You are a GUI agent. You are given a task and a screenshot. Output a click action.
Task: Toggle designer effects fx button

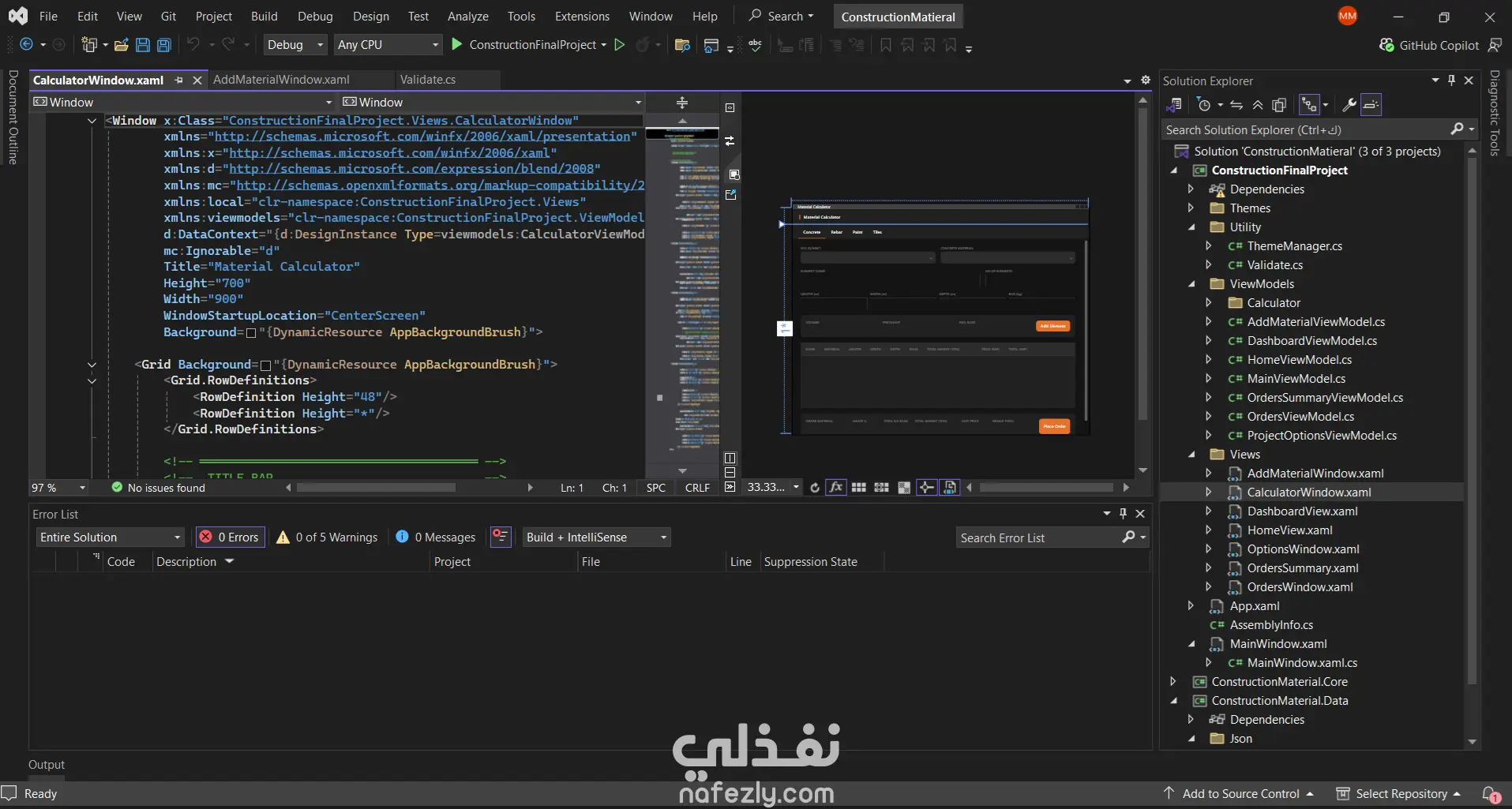(x=836, y=488)
